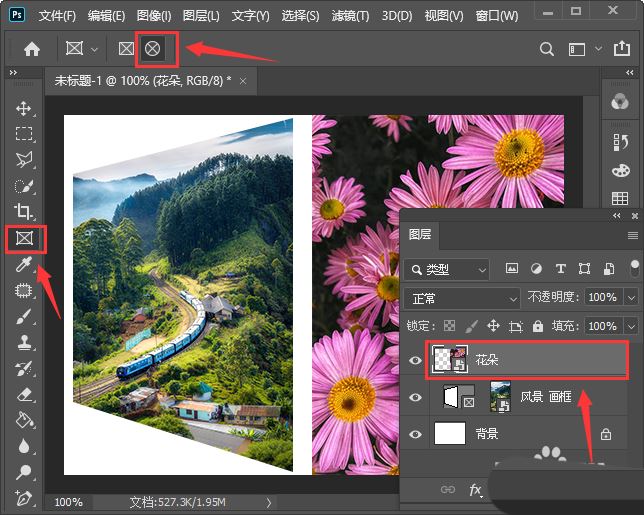The image size is (644, 515).
Task: Hide the 花朵 layer
Action: (x=415, y=361)
